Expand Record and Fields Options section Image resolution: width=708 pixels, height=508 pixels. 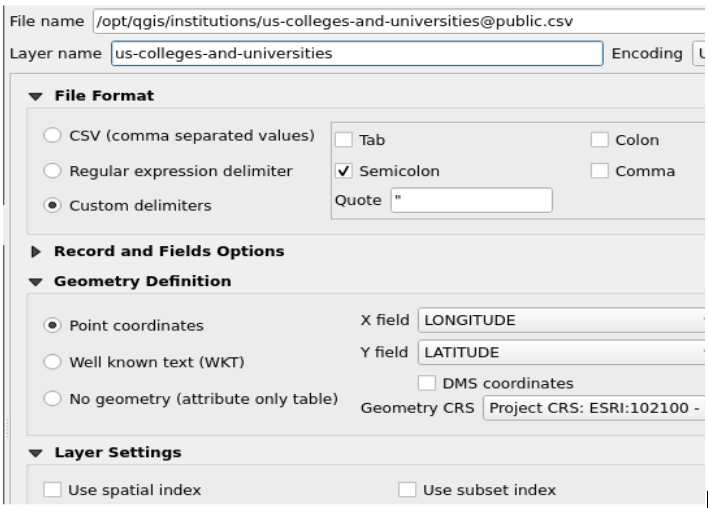coord(37,251)
